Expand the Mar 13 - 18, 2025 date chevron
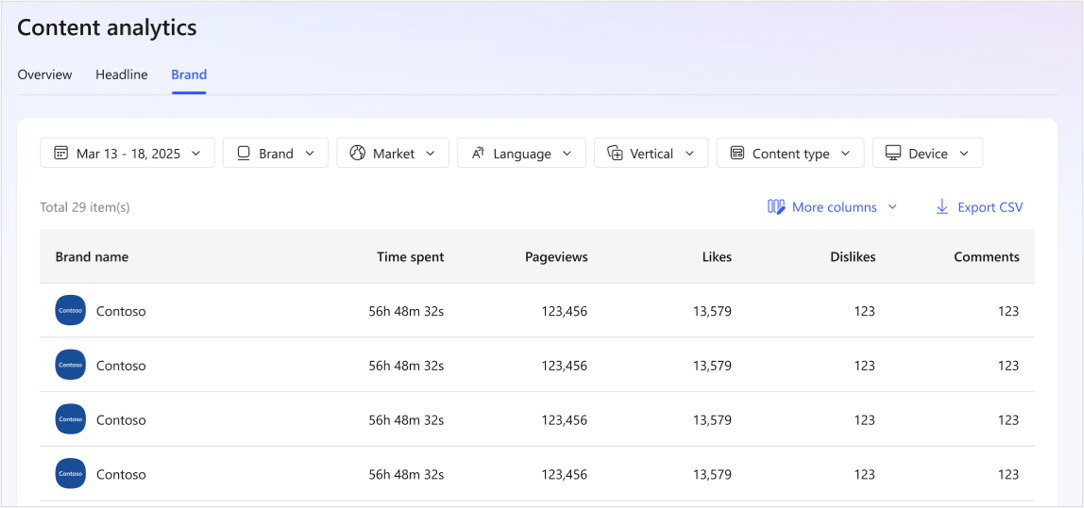Image resolution: width=1084 pixels, height=508 pixels. click(x=196, y=153)
